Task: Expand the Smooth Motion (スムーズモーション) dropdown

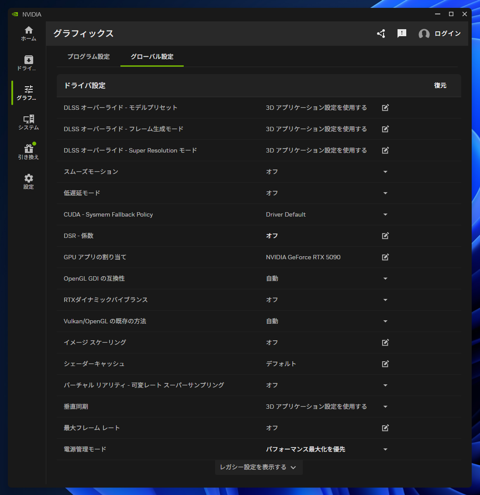Action: pos(385,172)
